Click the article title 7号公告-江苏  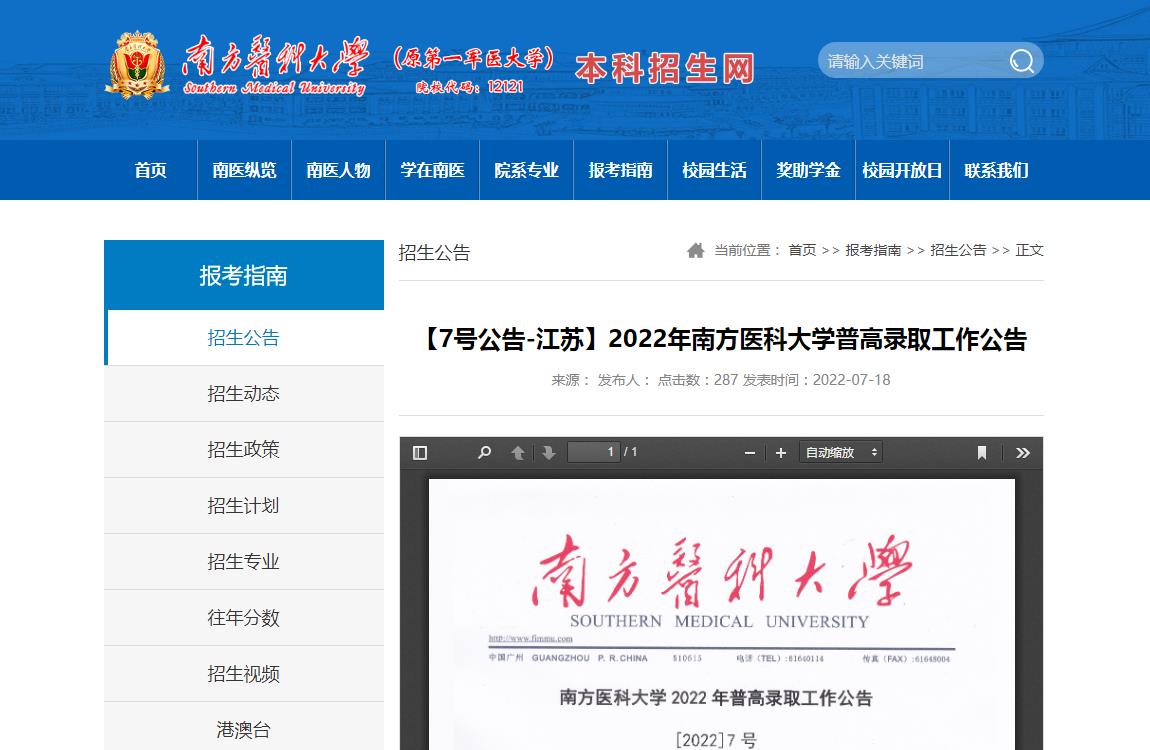pyautogui.click(x=721, y=339)
